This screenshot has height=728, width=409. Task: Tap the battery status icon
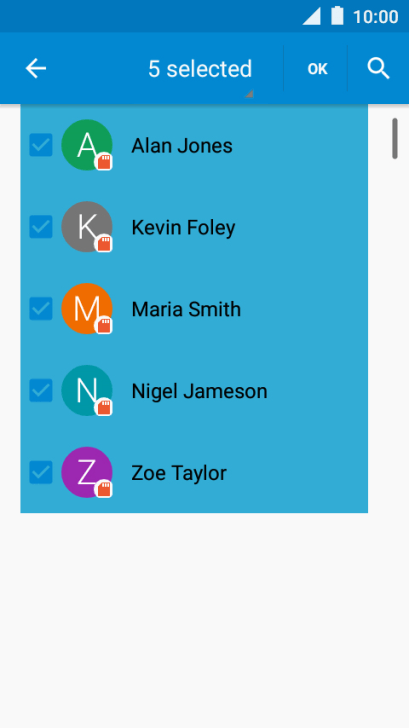pos(337,16)
